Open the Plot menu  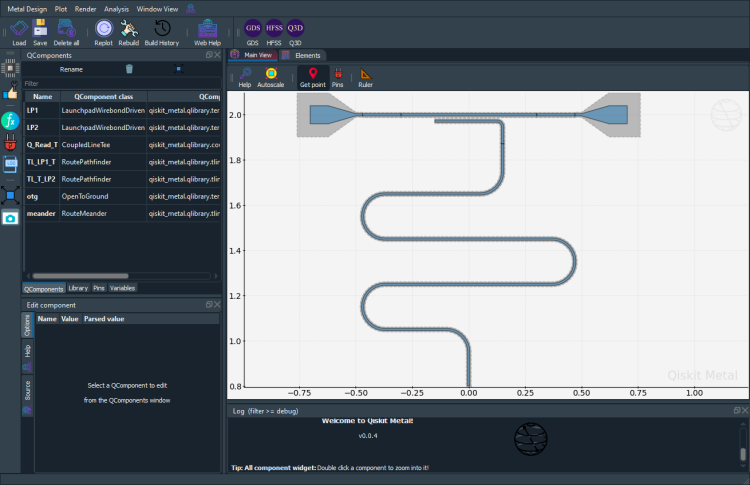click(61, 9)
